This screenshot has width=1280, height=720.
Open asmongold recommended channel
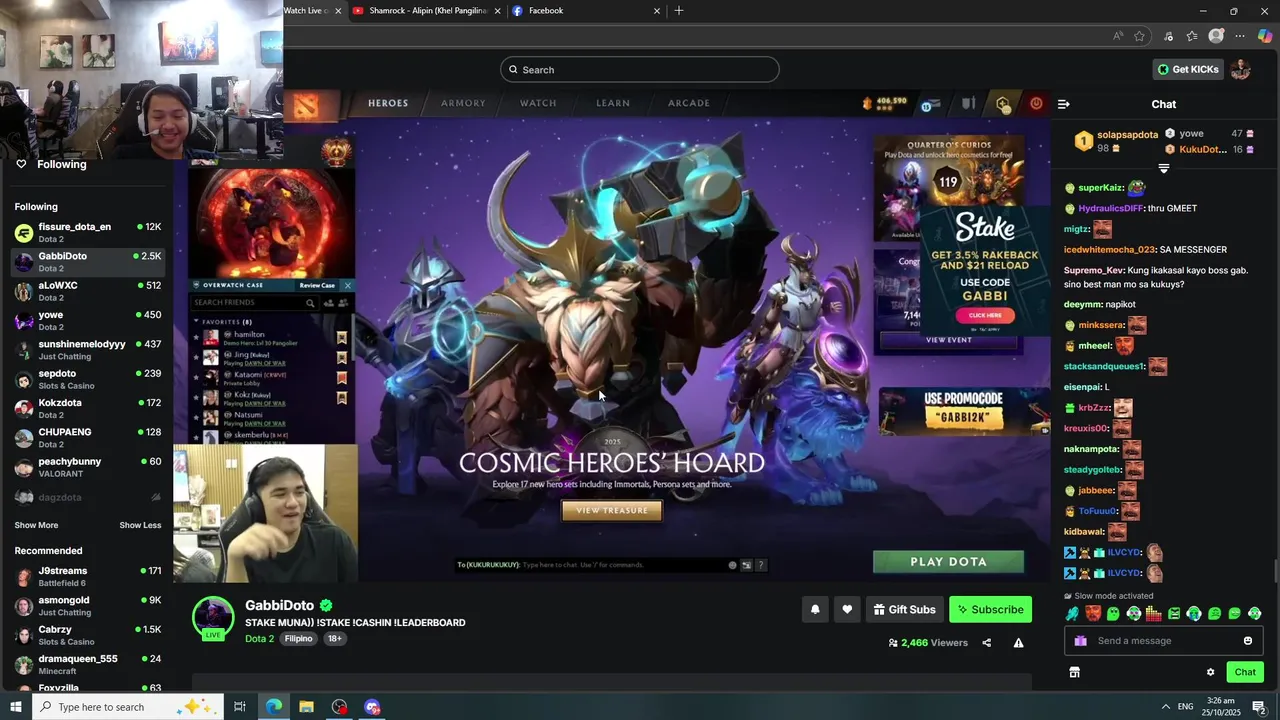click(87, 606)
